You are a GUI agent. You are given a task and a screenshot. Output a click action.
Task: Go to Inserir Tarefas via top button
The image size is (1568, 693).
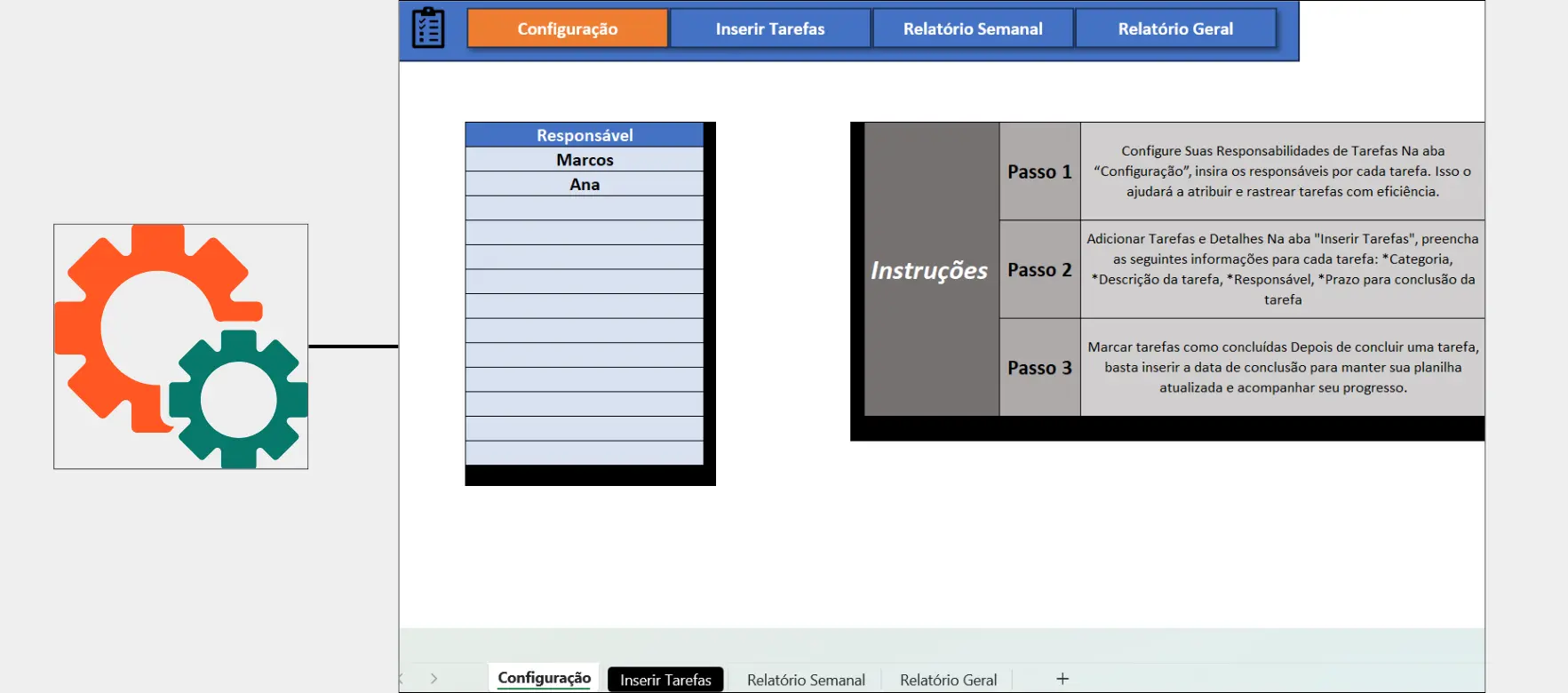769,28
